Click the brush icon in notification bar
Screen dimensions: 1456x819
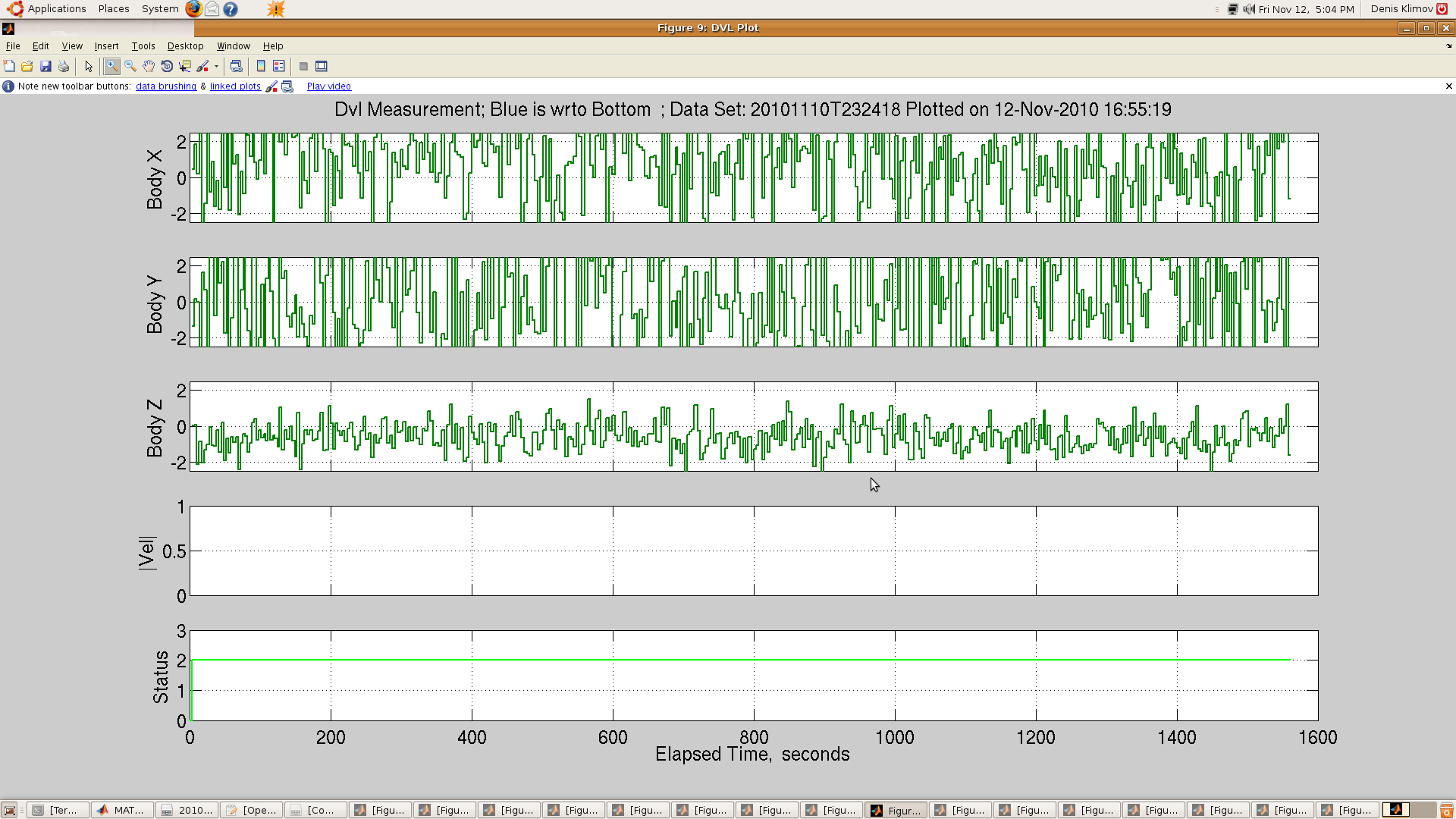[x=271, y=86]
